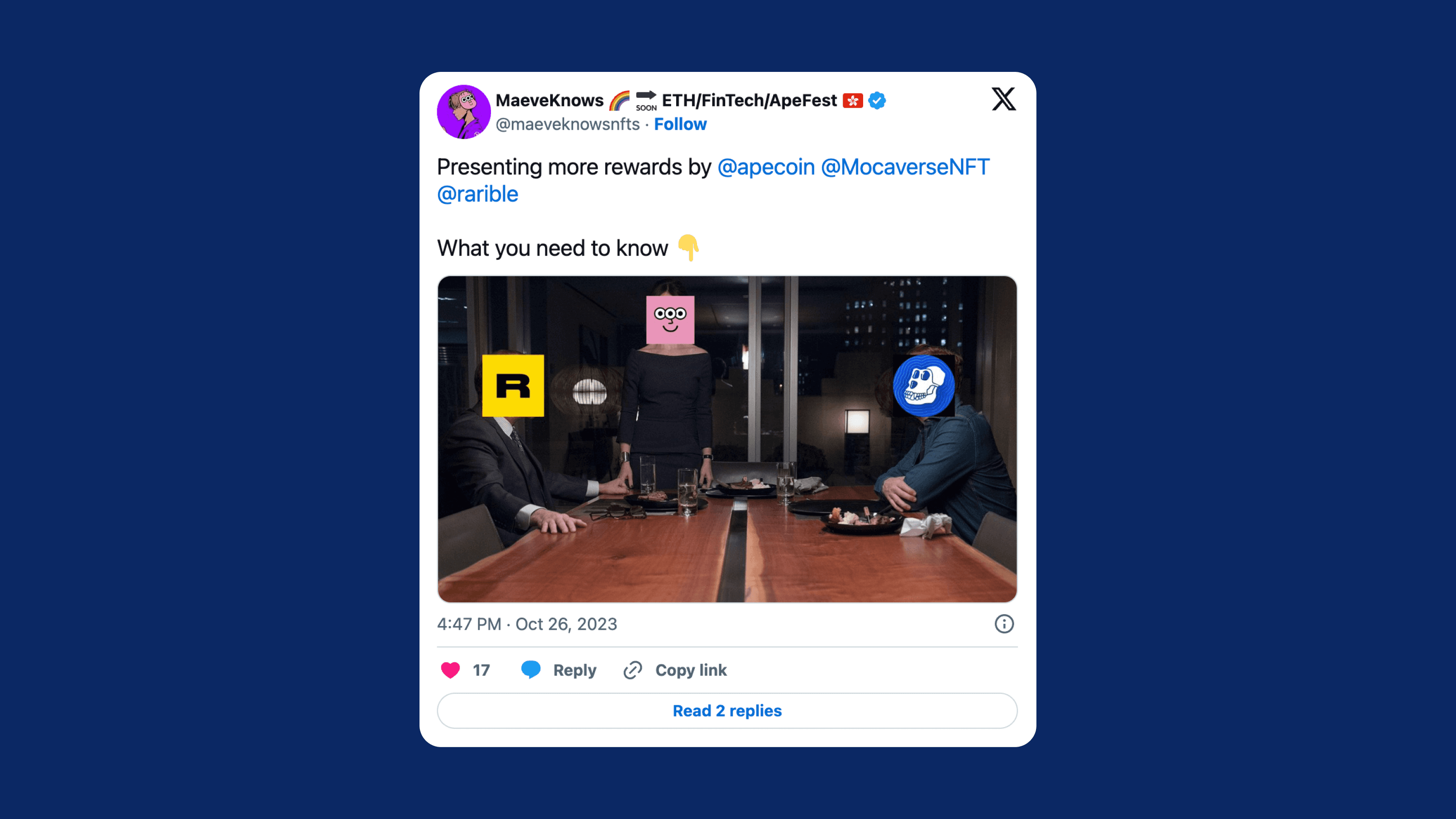Click the Read 2 replies button
Screen dimensions: 1456x819
[x=727, y=710]
